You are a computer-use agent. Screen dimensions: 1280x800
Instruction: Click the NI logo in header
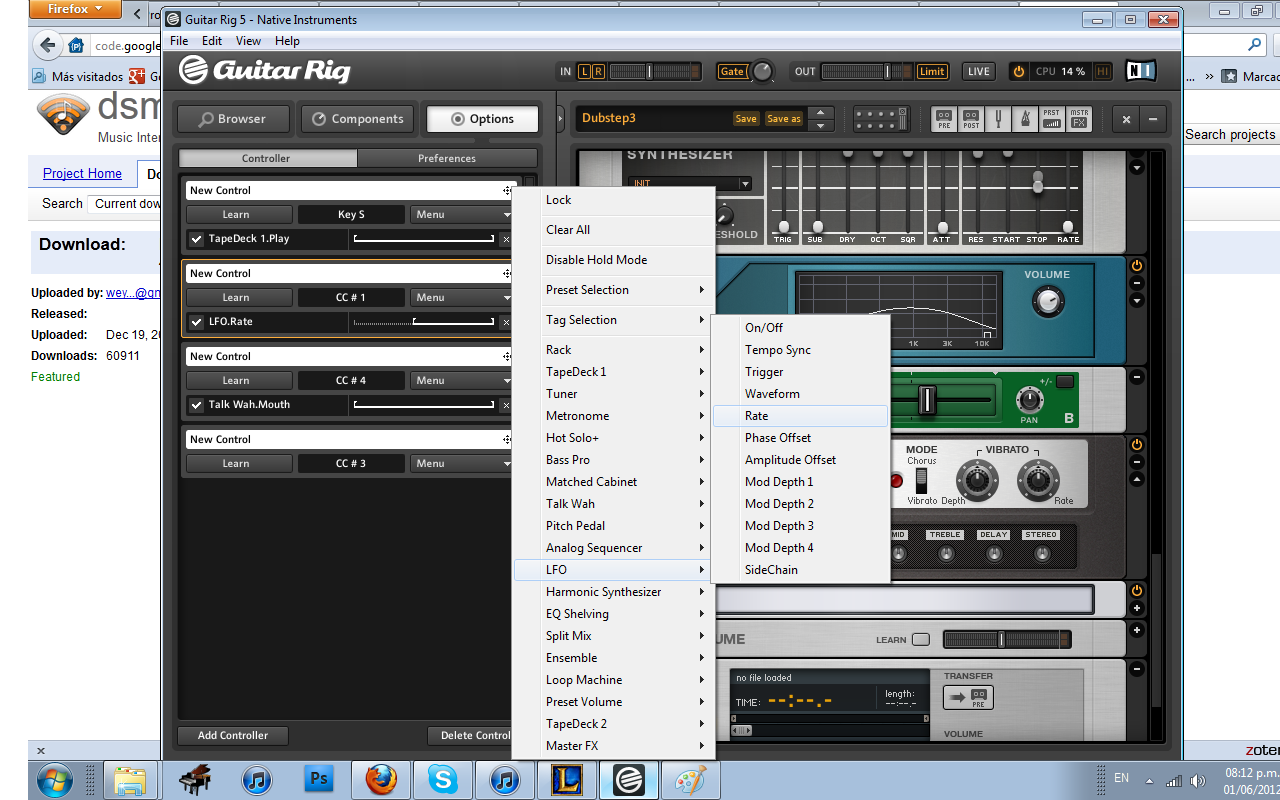[1141, 71]
